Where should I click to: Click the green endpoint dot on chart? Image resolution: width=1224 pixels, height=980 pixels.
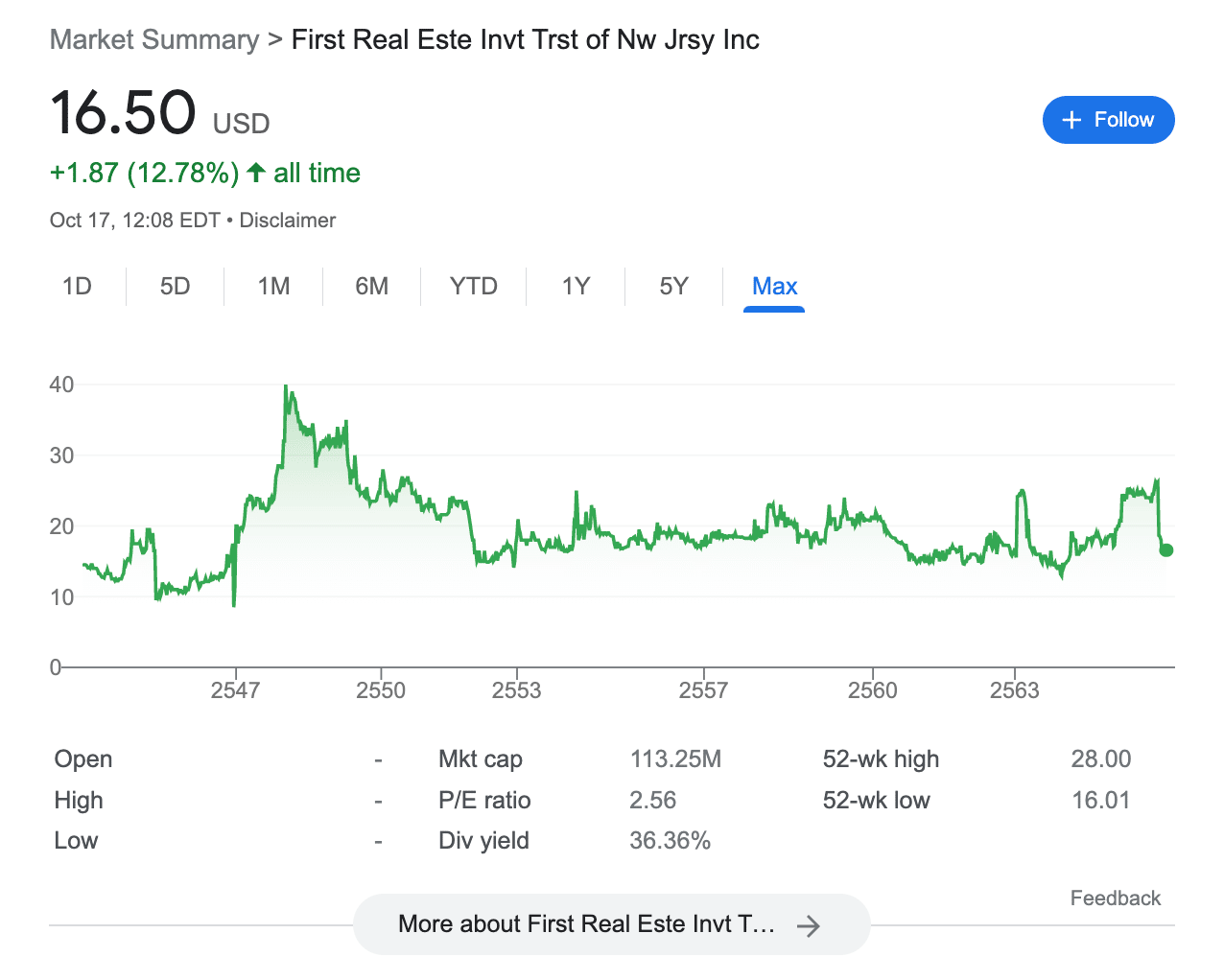(1165, 550)
